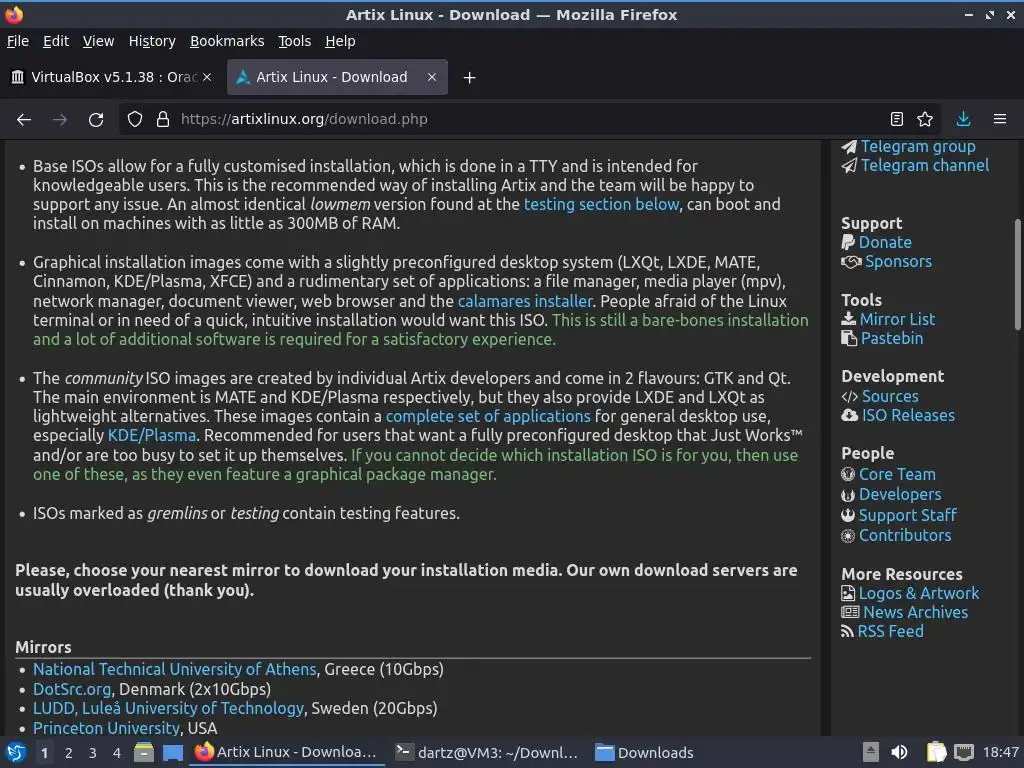The height and width of the screenshot is (768, 1024).
Task: Open clipboard manager tray icon
Action: [x=936, y=752]
